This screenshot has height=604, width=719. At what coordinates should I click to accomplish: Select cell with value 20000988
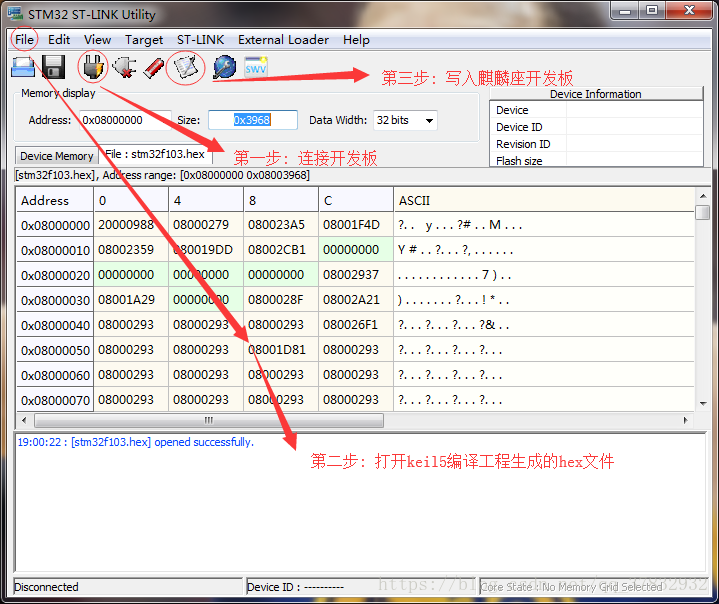tap(131, 225)
